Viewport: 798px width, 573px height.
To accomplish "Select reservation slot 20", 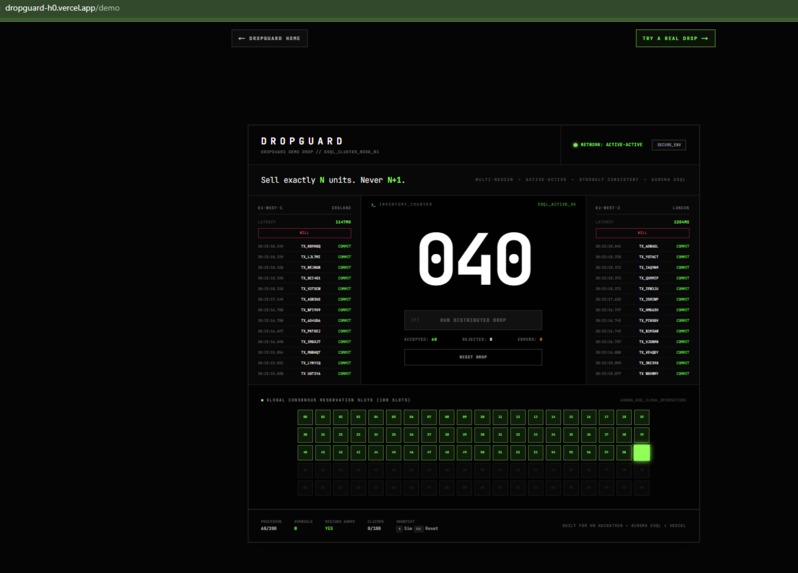I will coord(305,435).
